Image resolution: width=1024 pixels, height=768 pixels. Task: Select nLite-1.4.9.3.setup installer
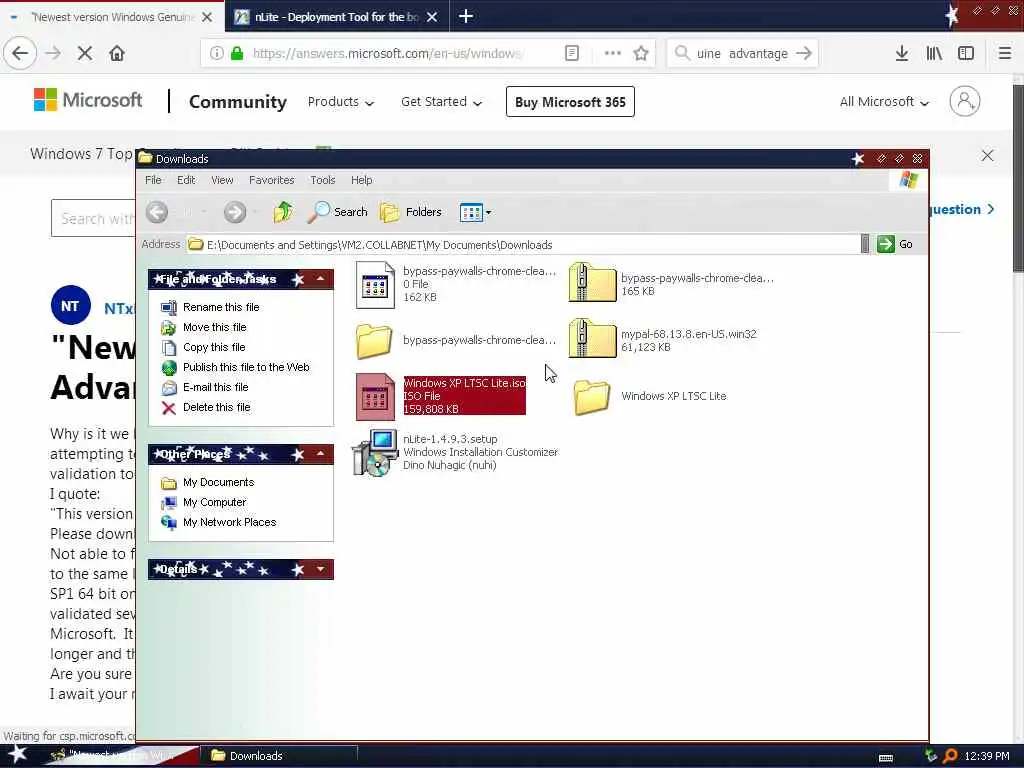click(x=455, y=452)
